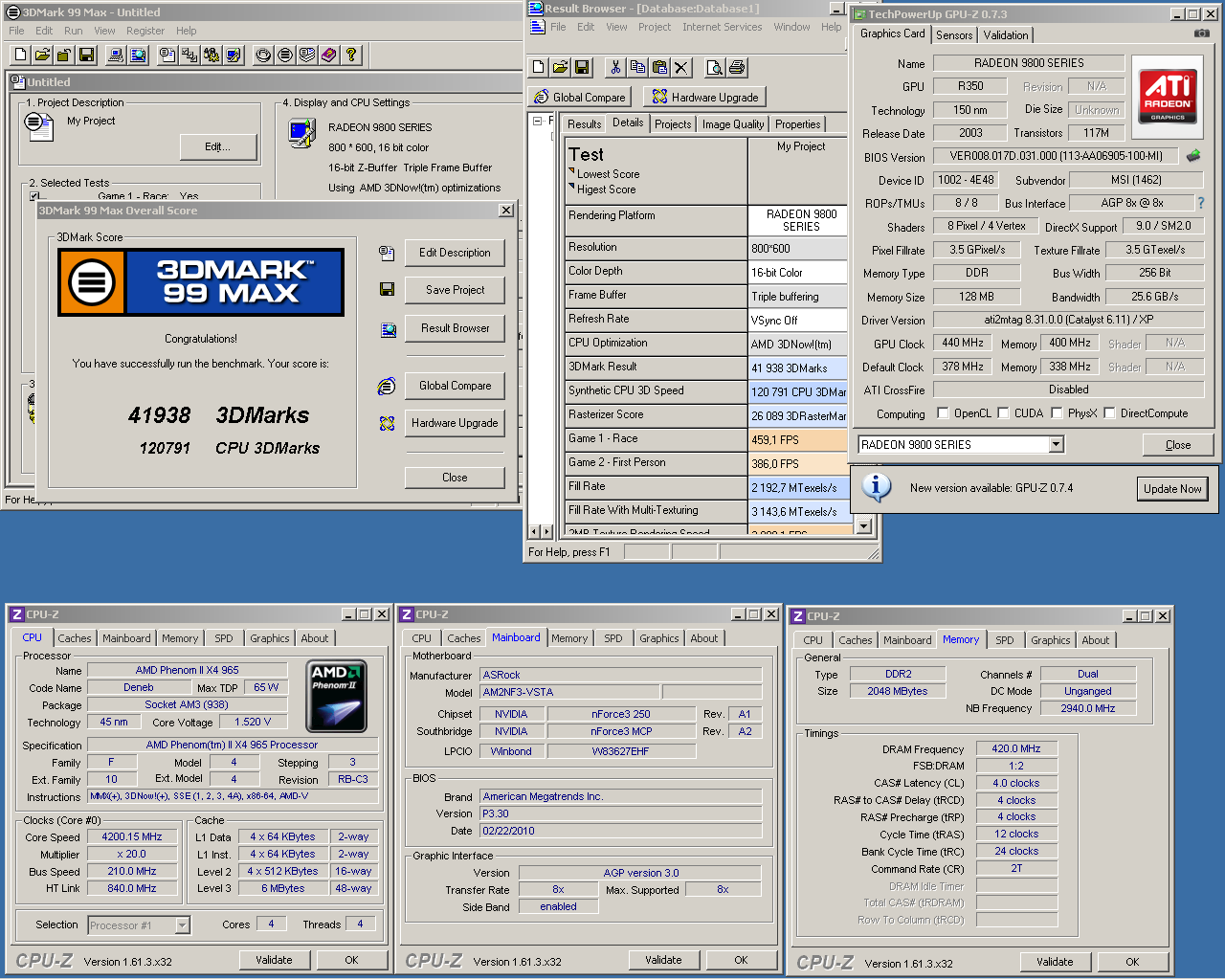The image size is (1225, 980).
Task: Click Result Browser button in score dialog
Action: [x=455, y=328]
